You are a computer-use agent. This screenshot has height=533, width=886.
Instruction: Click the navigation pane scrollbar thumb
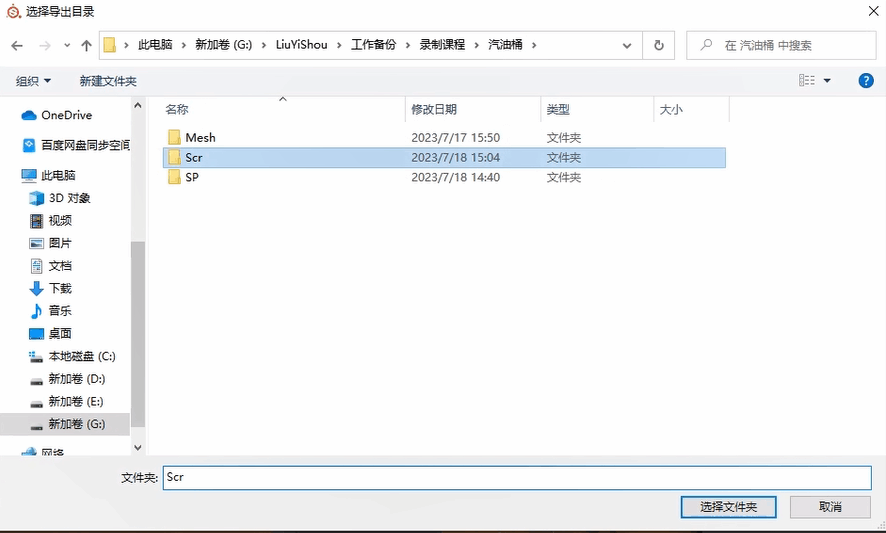(x=138, y=334)
